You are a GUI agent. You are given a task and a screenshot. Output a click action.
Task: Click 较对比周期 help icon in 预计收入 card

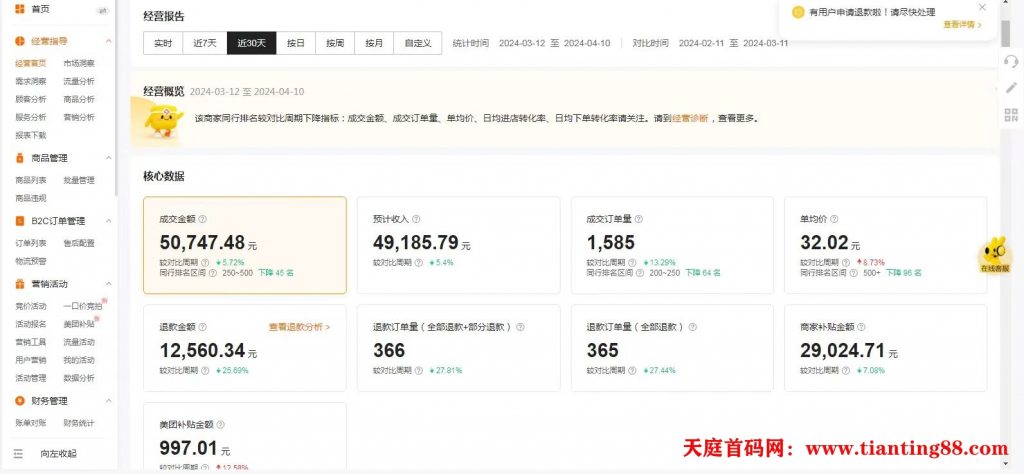point(417,262)
